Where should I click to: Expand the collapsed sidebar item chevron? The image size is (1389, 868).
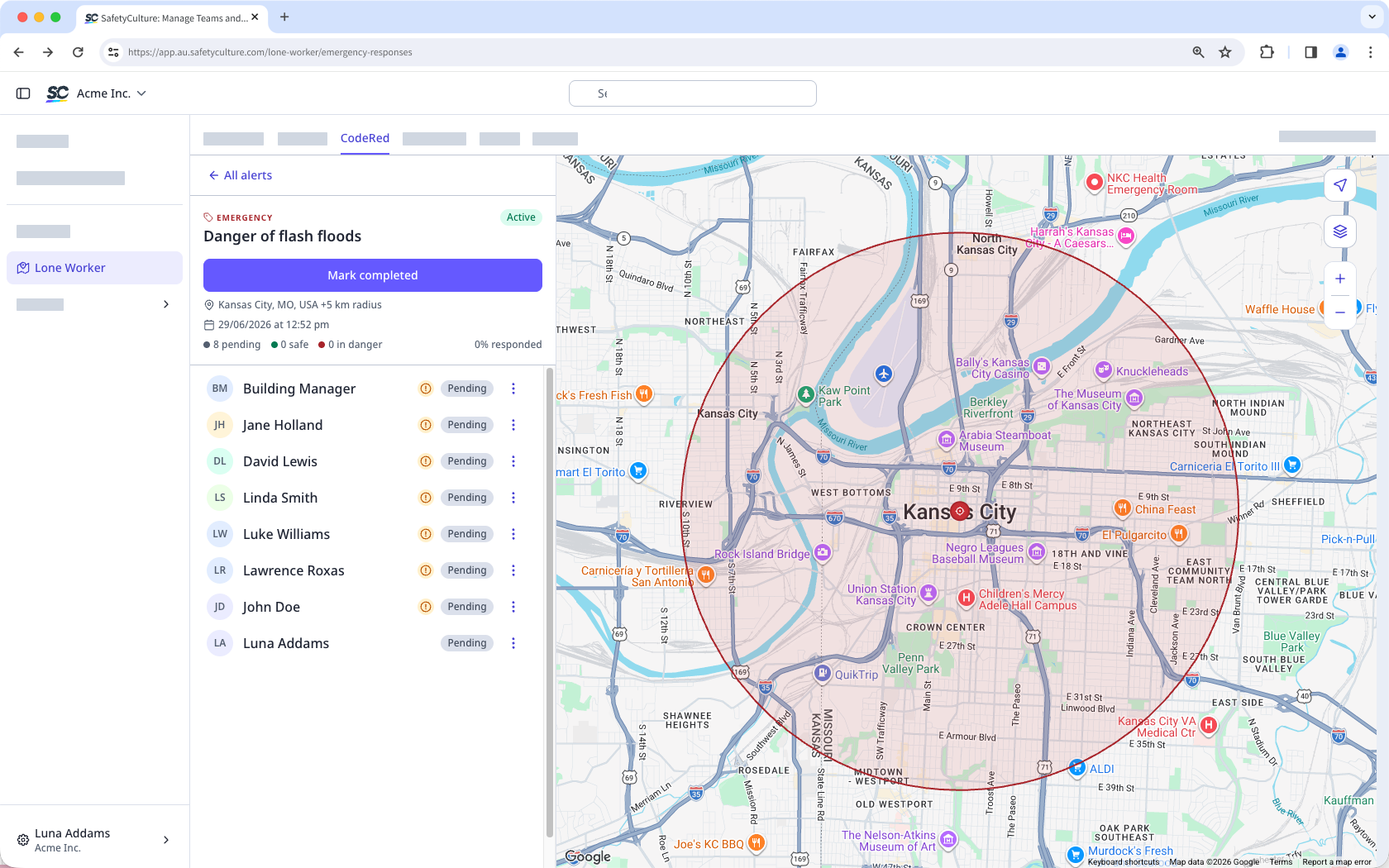(166, 304)
